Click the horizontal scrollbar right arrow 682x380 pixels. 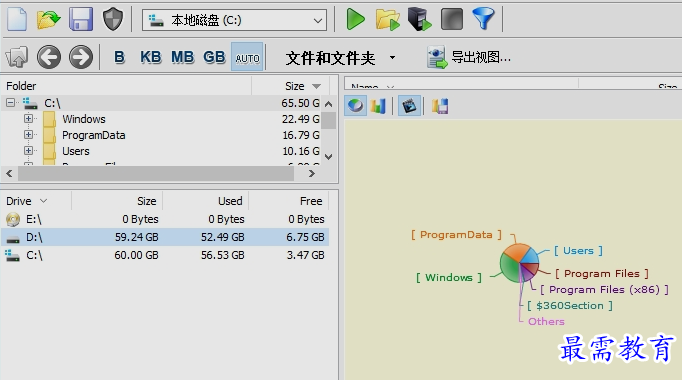click(x=311, y=173)
